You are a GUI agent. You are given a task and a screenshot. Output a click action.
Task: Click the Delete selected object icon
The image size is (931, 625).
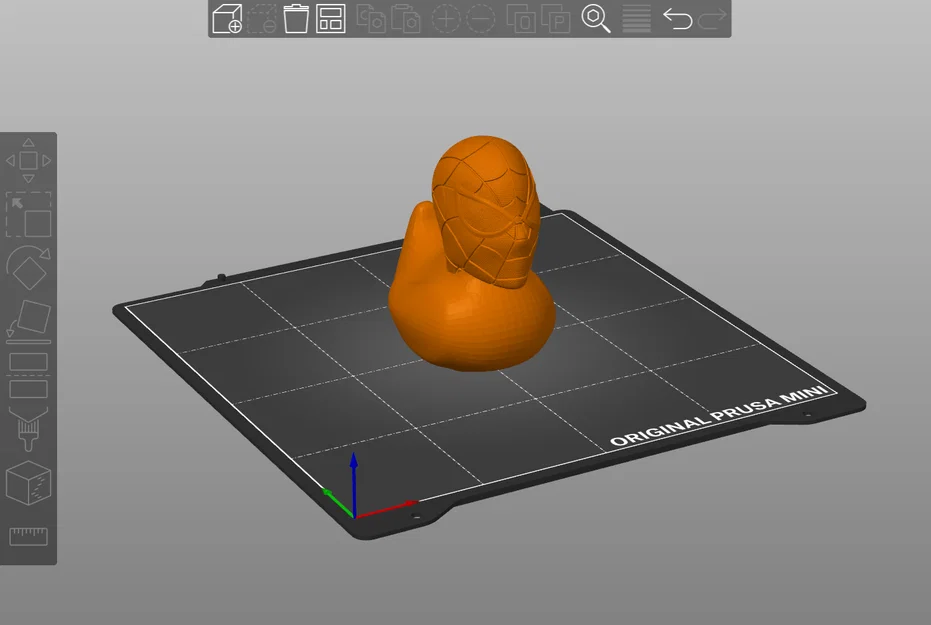[x=261, y=18]
